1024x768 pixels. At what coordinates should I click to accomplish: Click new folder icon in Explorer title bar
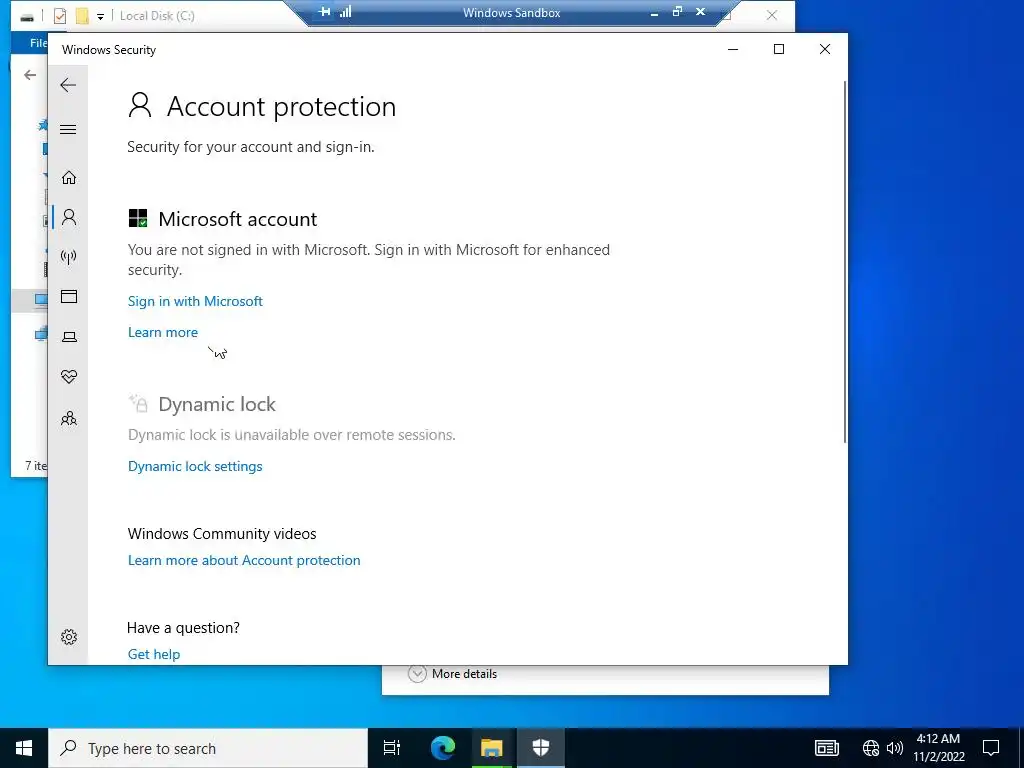(x=82, y=16)
